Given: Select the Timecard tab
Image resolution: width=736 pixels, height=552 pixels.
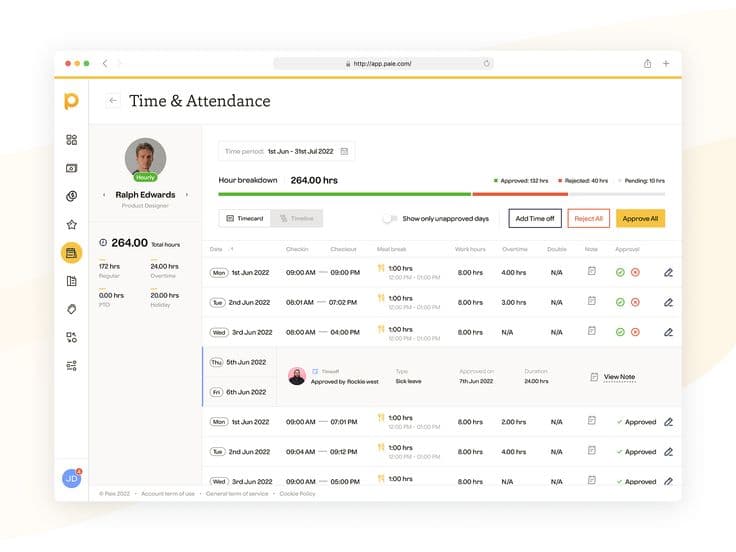Looking at the screenshot, I should (244, 218).
